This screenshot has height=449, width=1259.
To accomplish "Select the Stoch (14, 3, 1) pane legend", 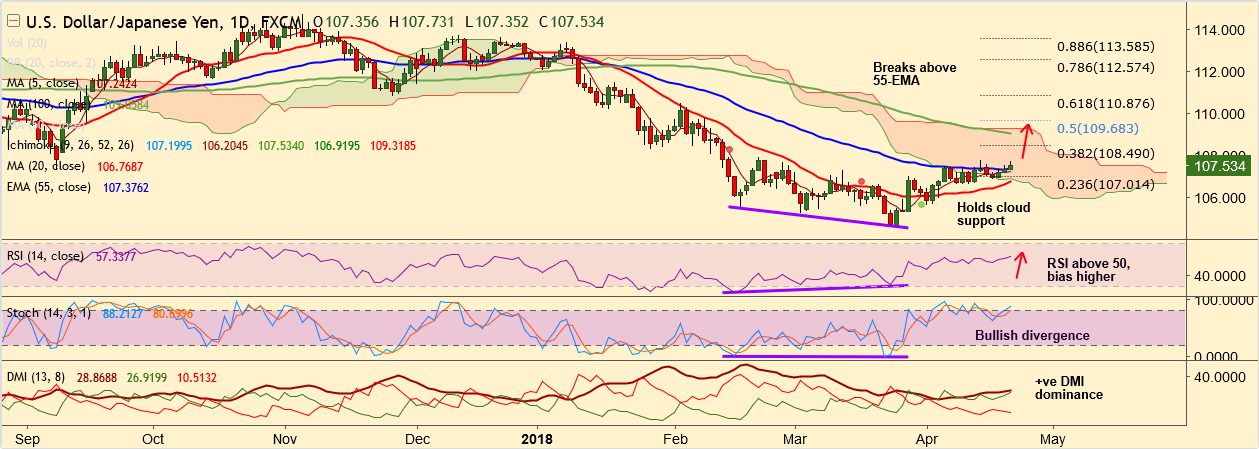I will [48, 313].
